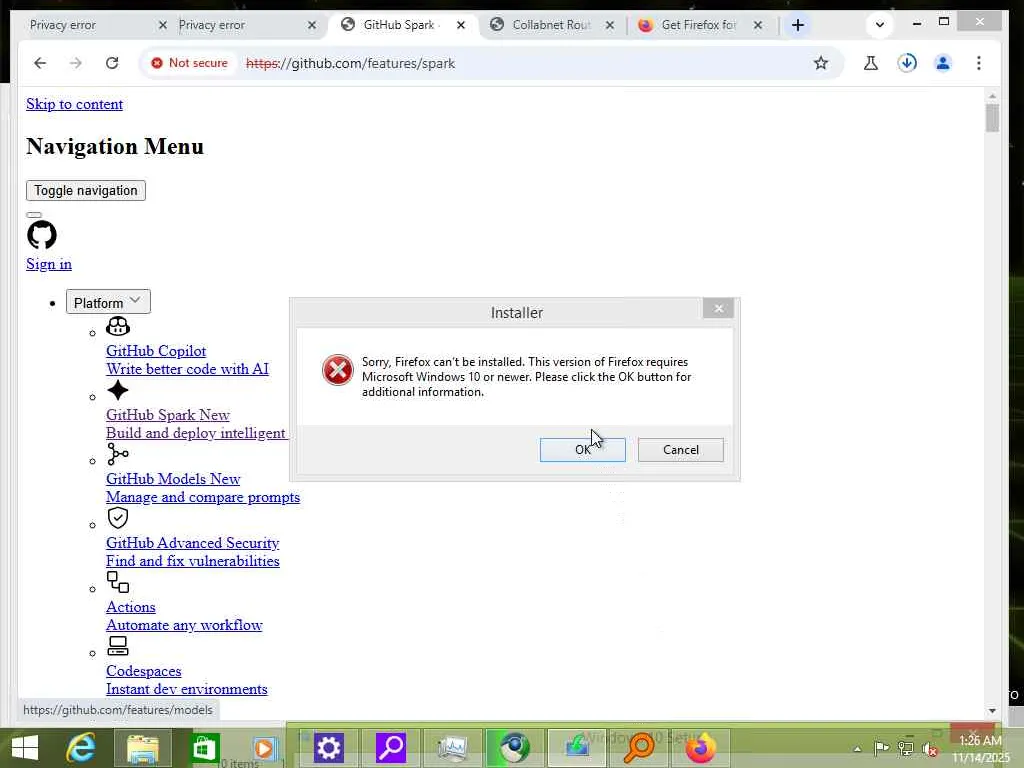The width and height of the screenshot is (1024, 768).
Task: Click the Codespaces laptop icon
Action: point(118,646)
